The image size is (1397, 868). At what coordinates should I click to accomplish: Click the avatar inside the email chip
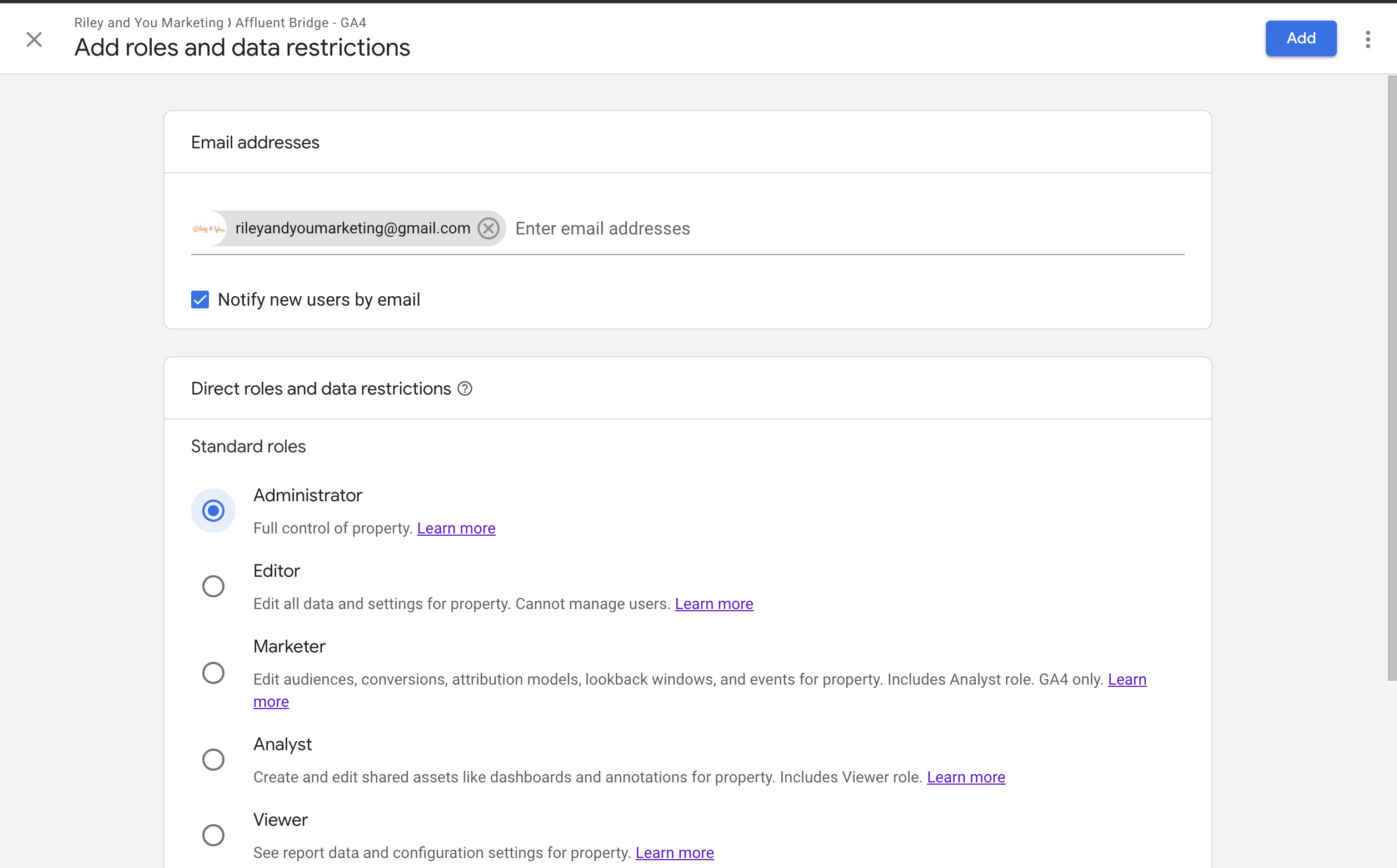209,228
